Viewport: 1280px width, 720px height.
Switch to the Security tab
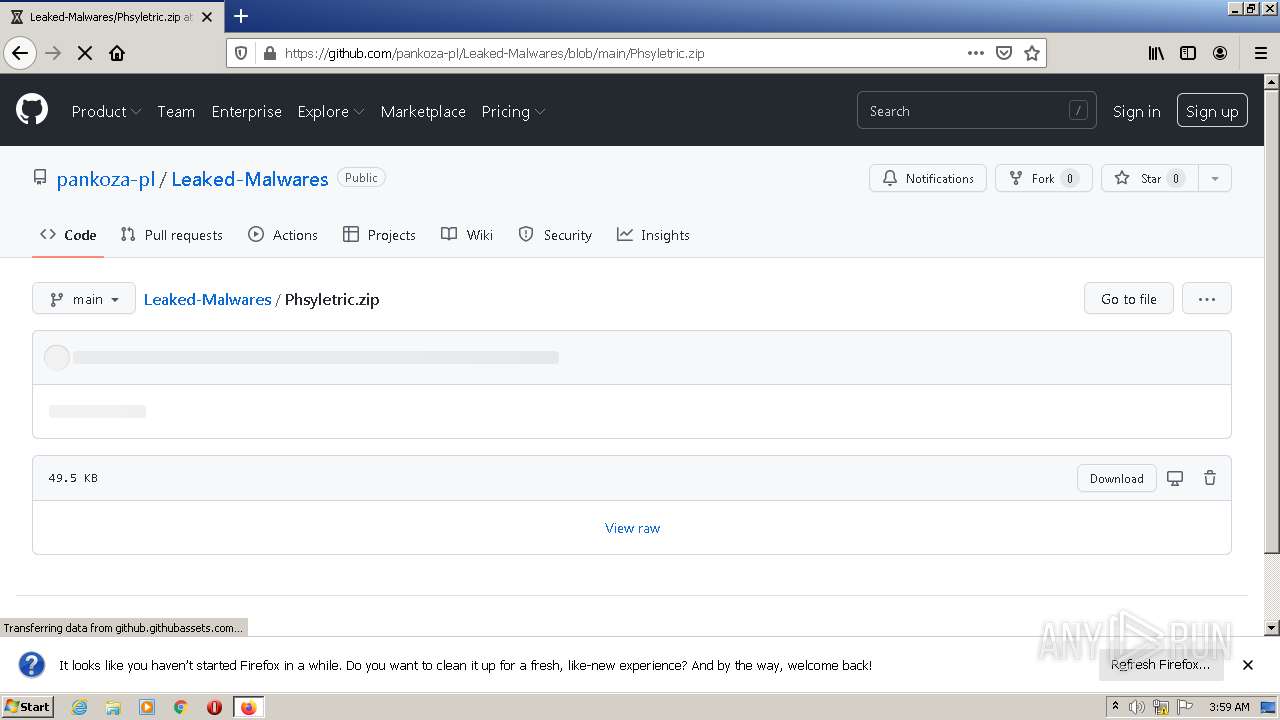(555, 235)
